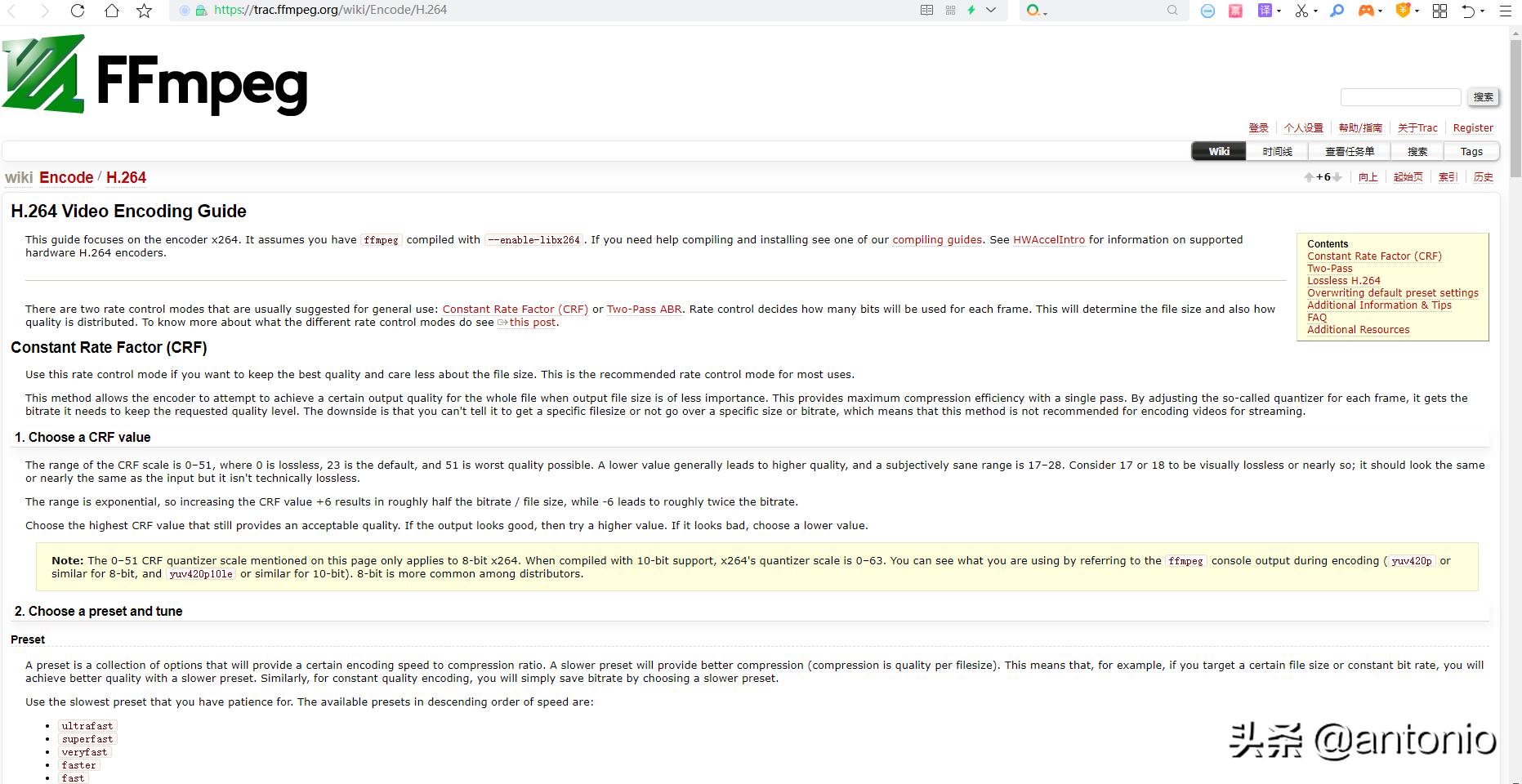Go to the browser home page icon
The image size is (1522, 784).
pos(111,11)
